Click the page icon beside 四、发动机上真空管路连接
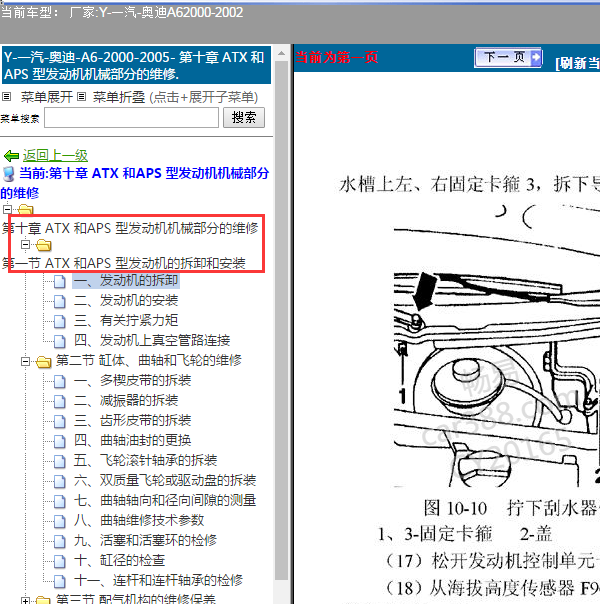This screenshot has width=600, height=604. pyautogui.click(x=60, y=341)
